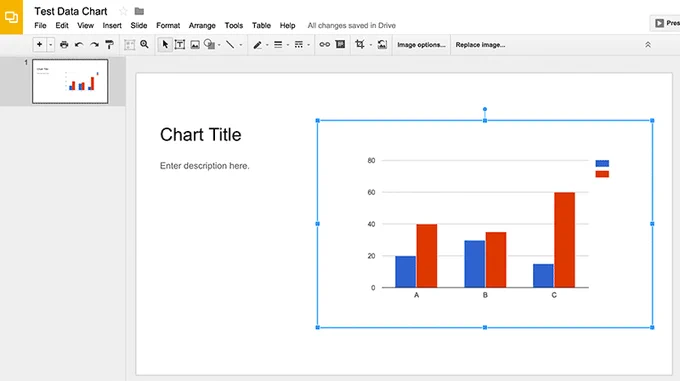Image resolution: width=680 pixels, height=381 pixels.
Task: Click the Image options button
Action: [x=421, y=45]
